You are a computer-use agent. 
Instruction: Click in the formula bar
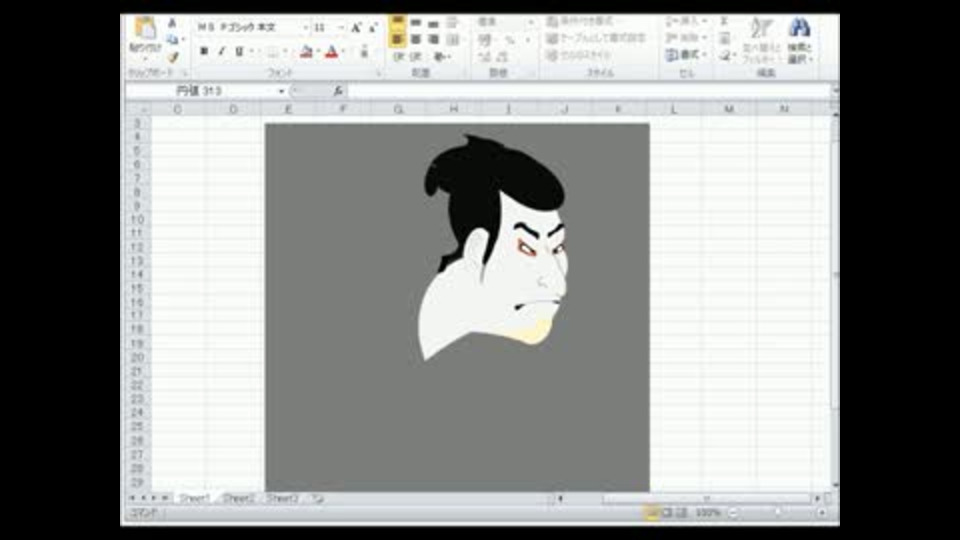point(588,91)
